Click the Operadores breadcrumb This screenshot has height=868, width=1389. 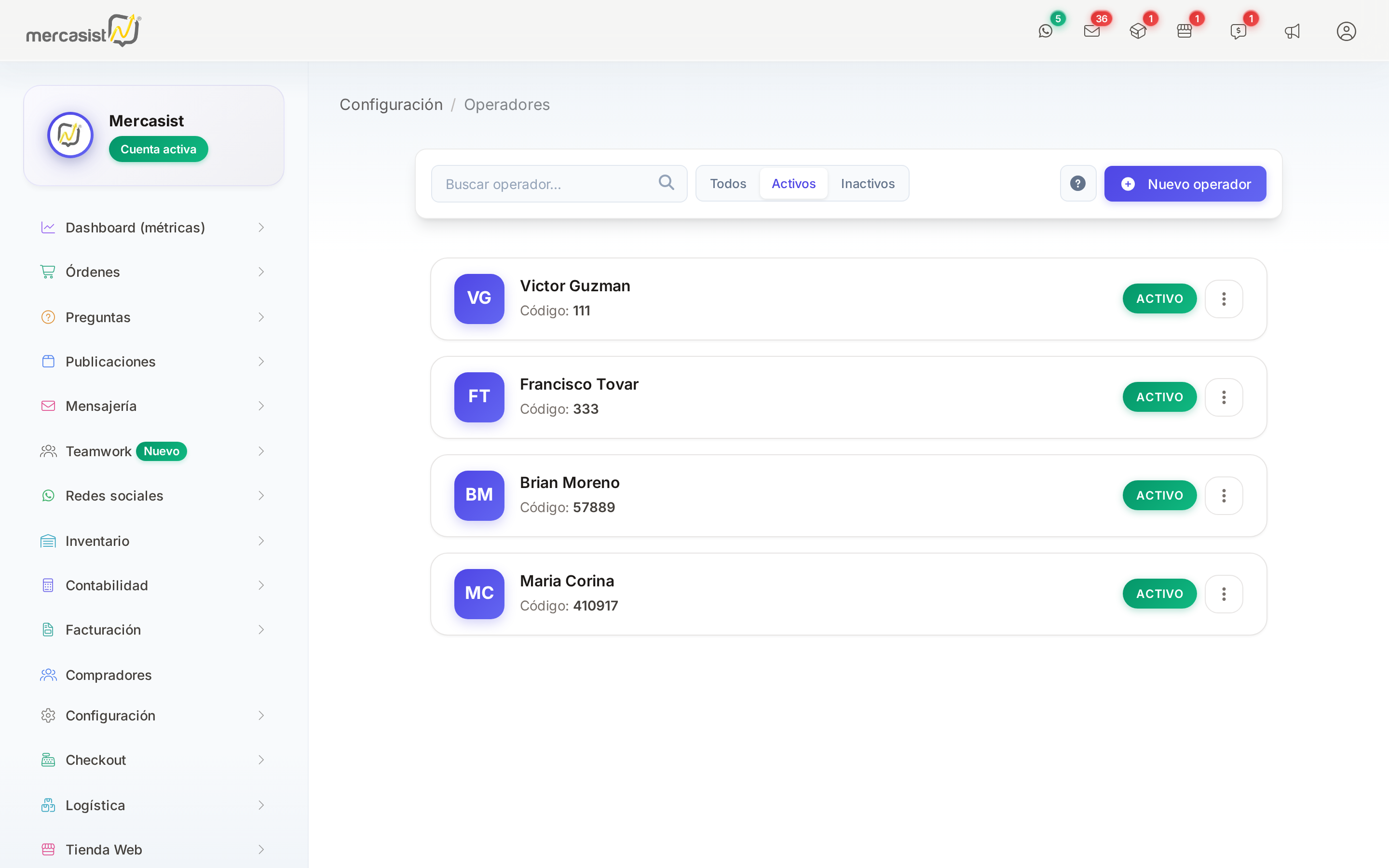(x=506, y=105)
